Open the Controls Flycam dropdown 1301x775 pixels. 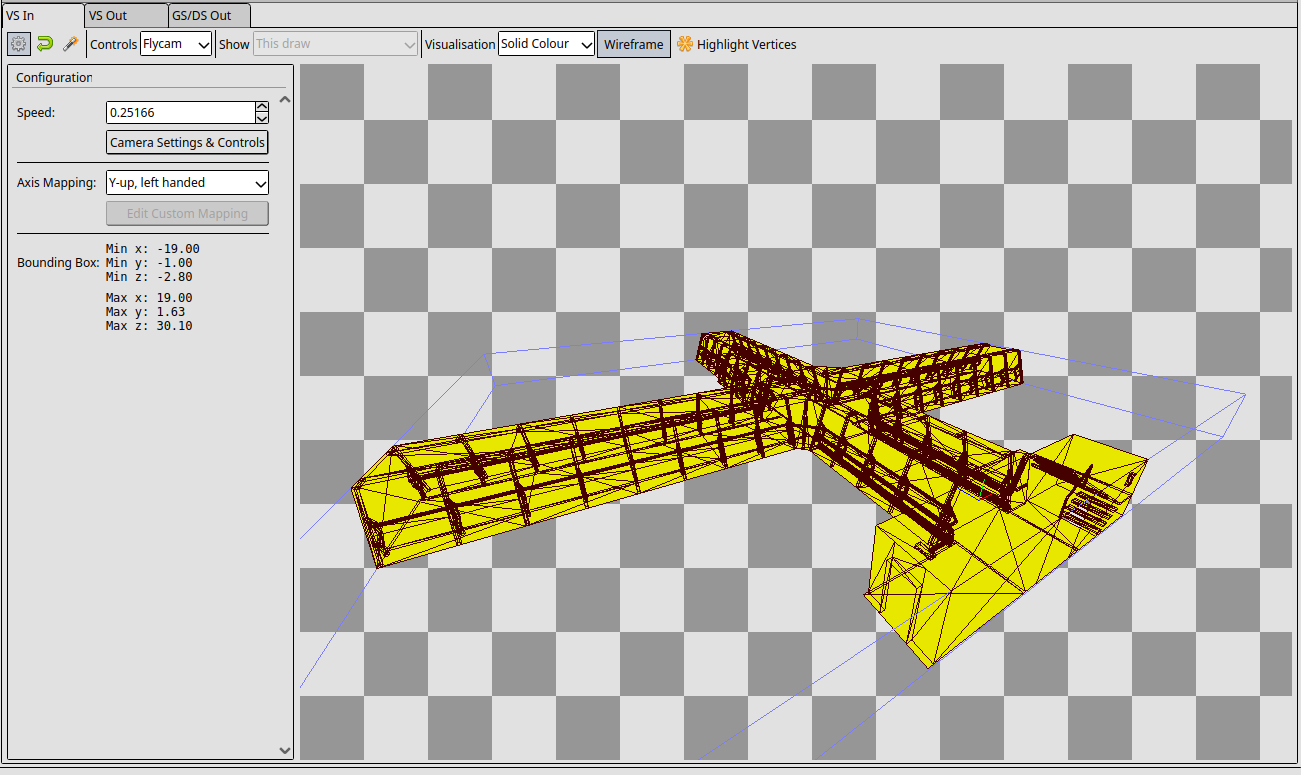click(176, 44)
